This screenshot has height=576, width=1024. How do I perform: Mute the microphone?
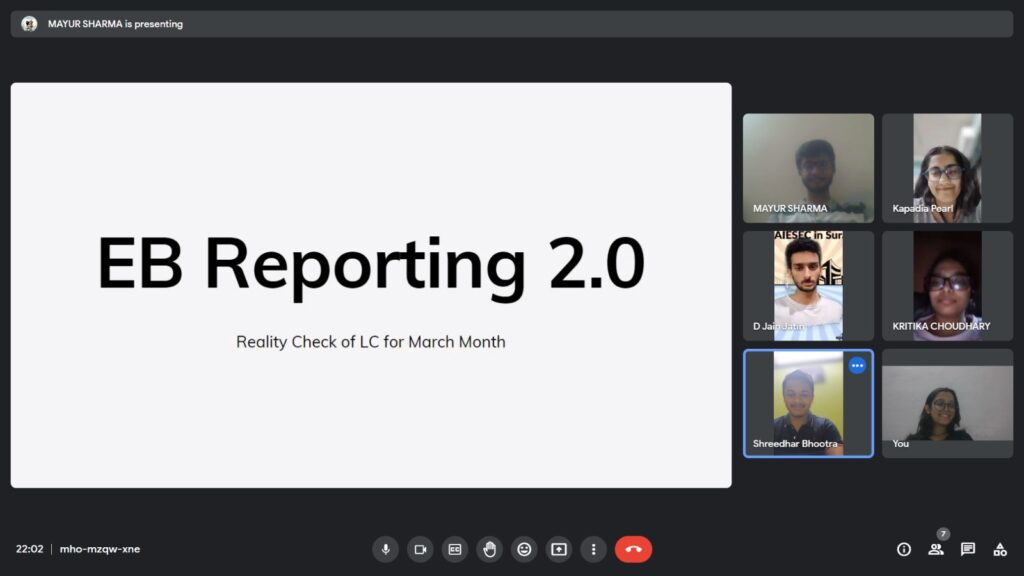click(x=385, y=549)
